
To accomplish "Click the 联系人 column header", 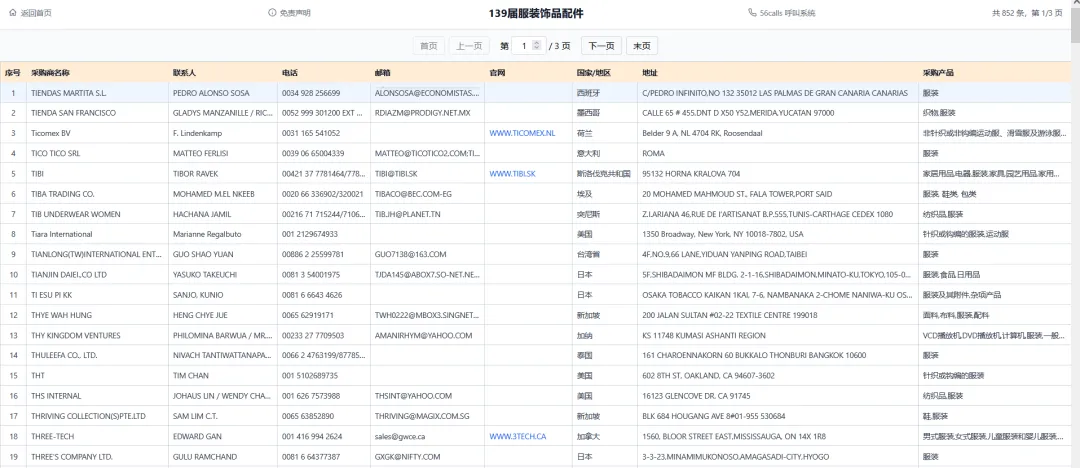I will [222, 72].
